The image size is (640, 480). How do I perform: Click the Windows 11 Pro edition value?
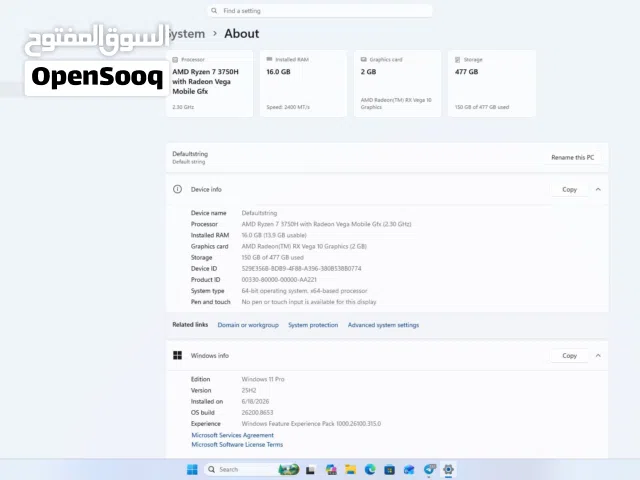click(263, 379)
